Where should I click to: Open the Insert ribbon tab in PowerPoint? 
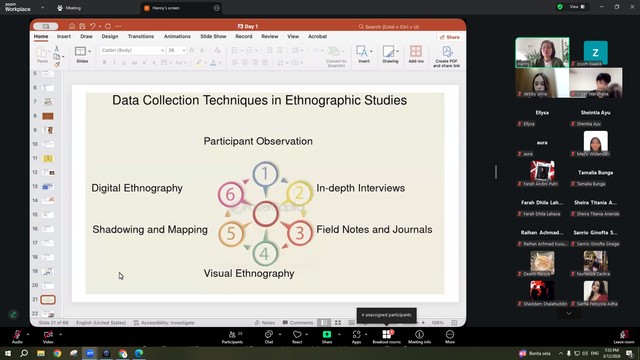click(64, 37)
